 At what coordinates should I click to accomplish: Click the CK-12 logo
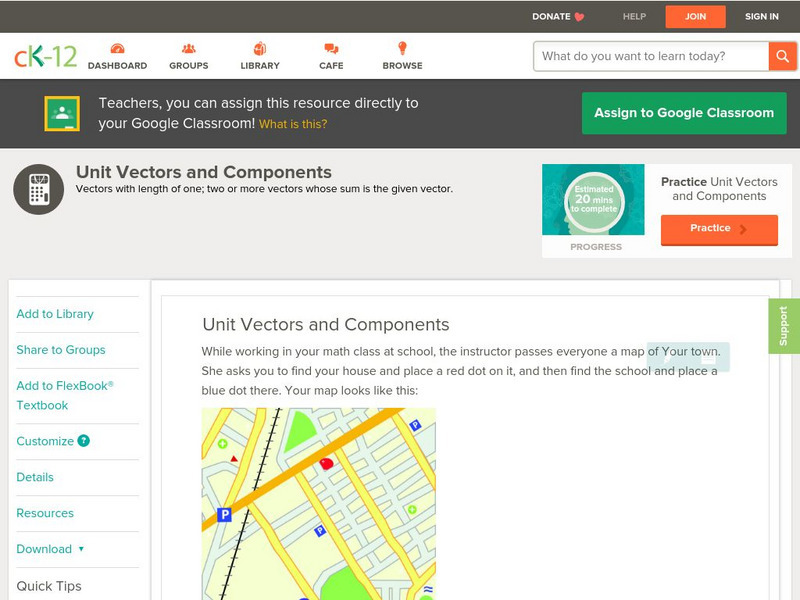45,56
